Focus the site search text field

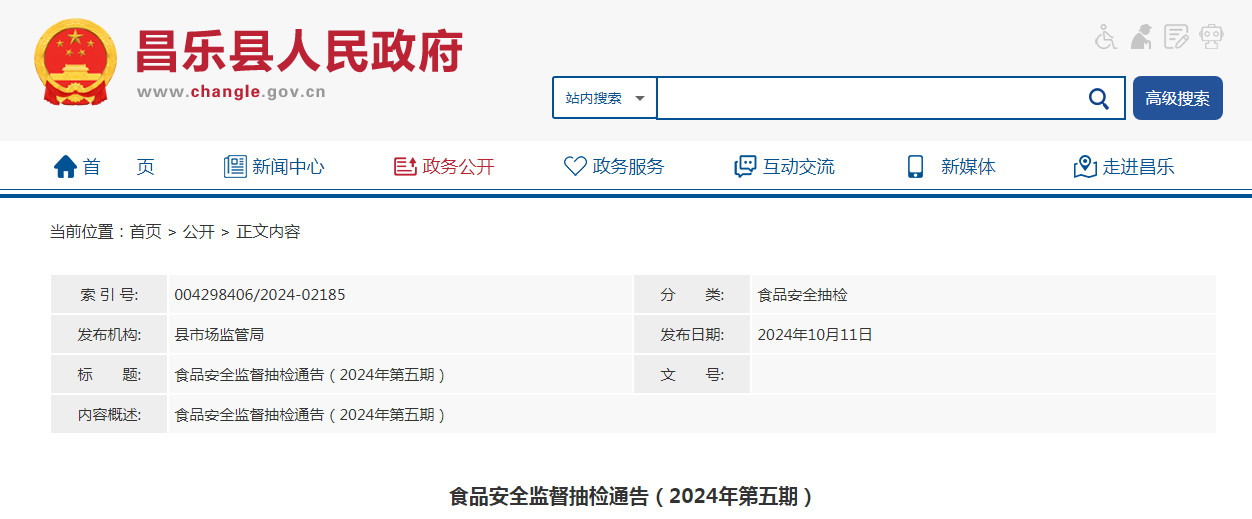(x=865, y=98)
